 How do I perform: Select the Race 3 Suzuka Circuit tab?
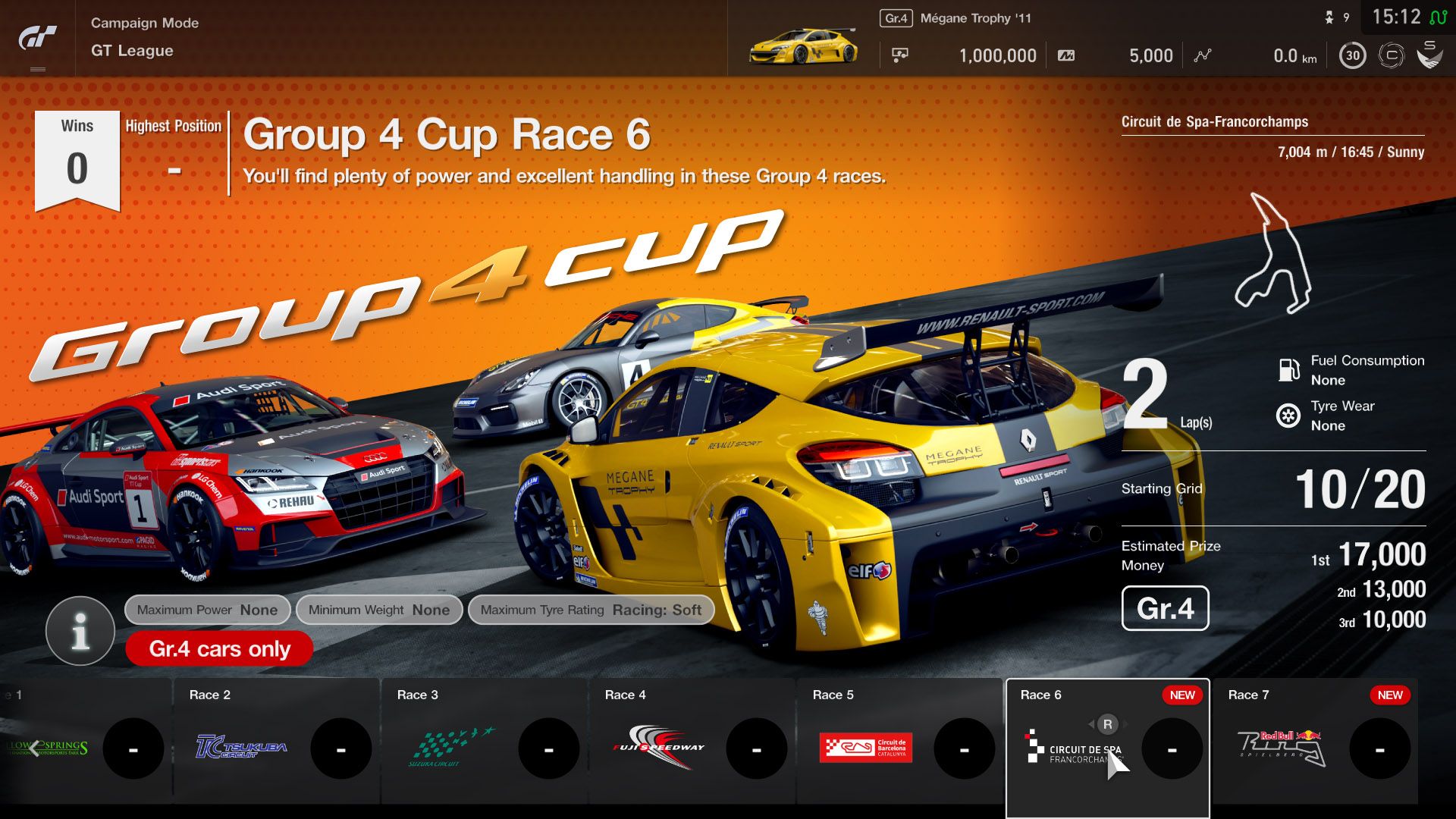(x=484, y=741)
